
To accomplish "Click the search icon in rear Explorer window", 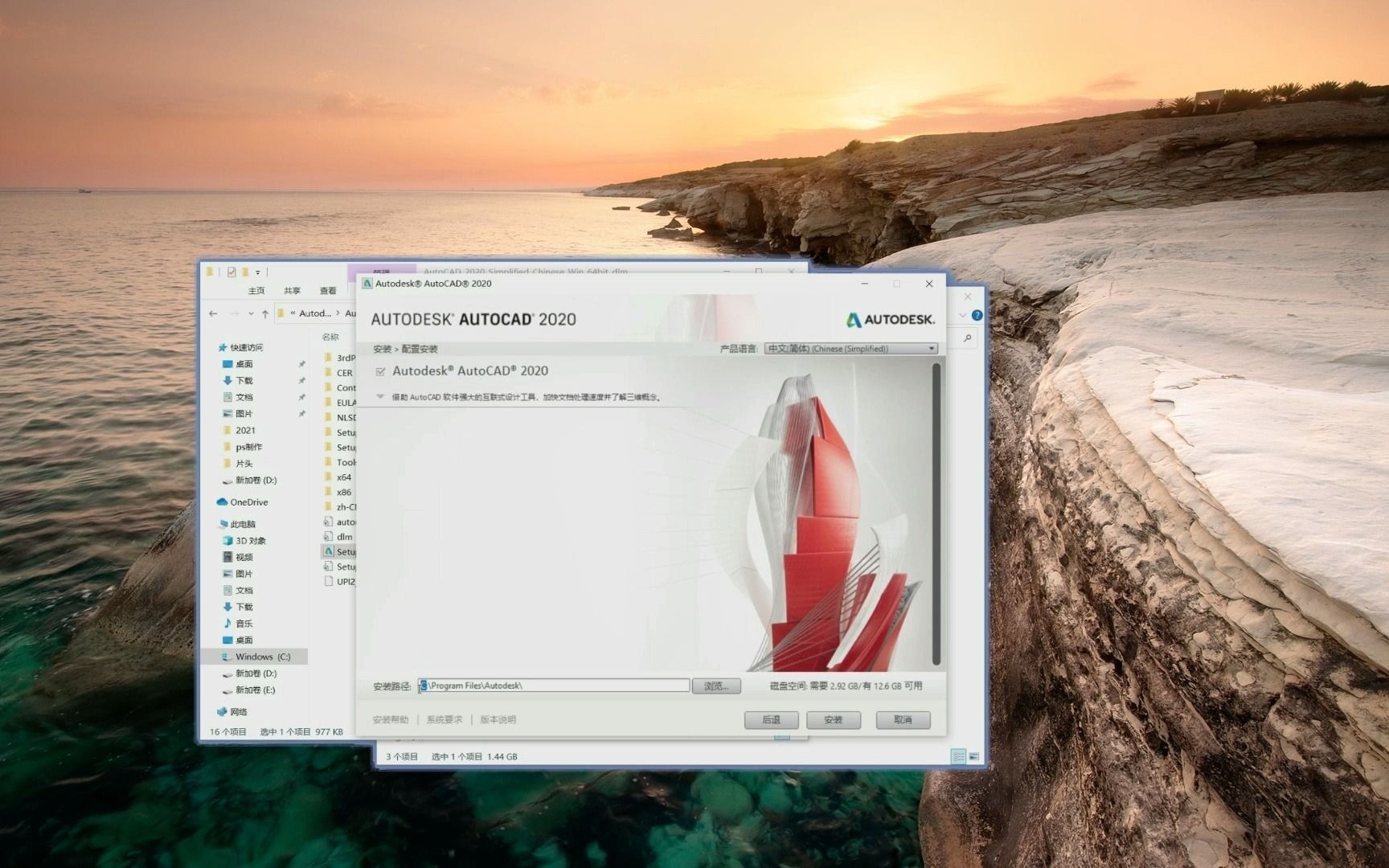I will click(968, 338).
